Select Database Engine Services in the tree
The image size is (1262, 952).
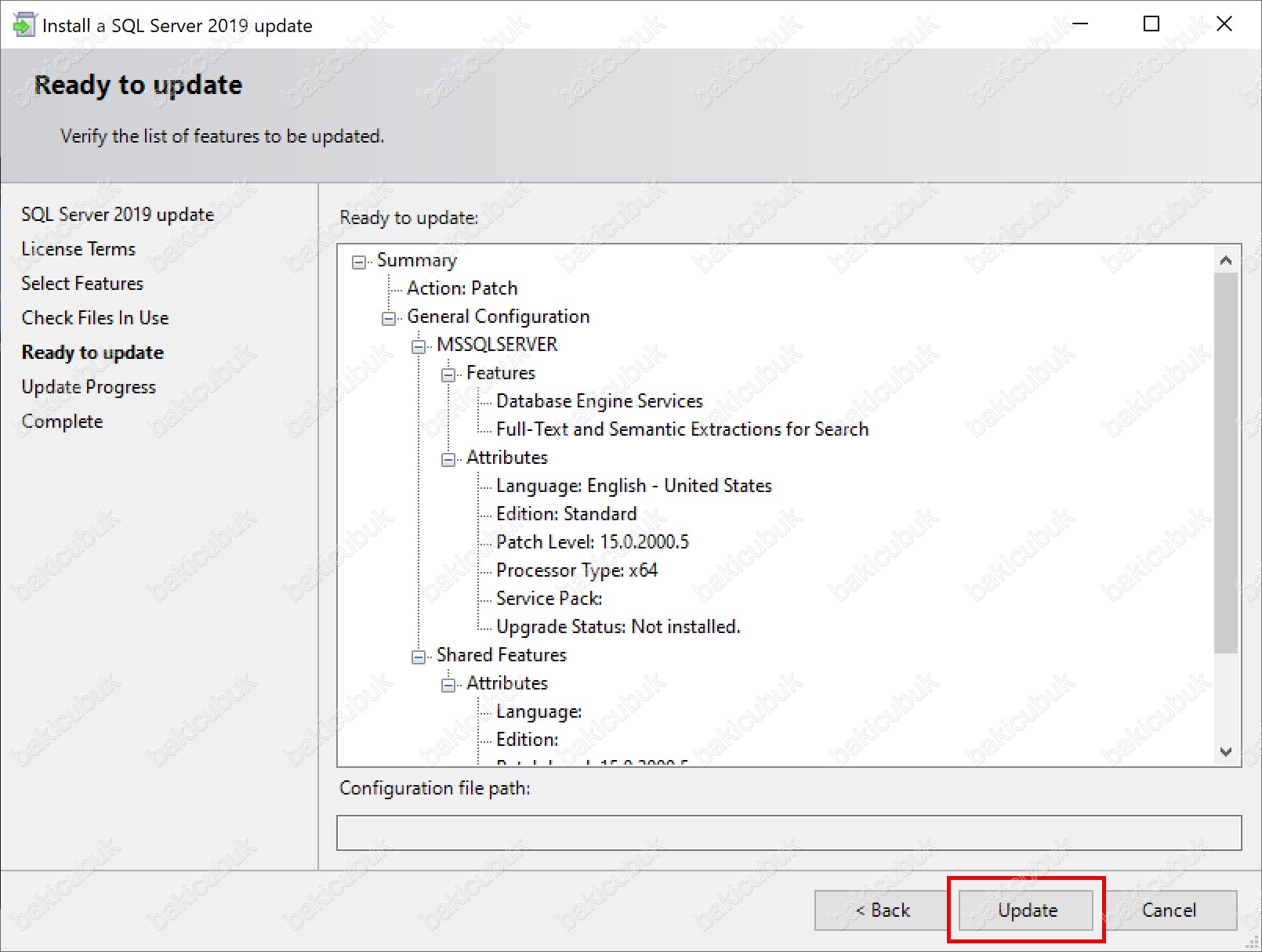tap(600, 401)
